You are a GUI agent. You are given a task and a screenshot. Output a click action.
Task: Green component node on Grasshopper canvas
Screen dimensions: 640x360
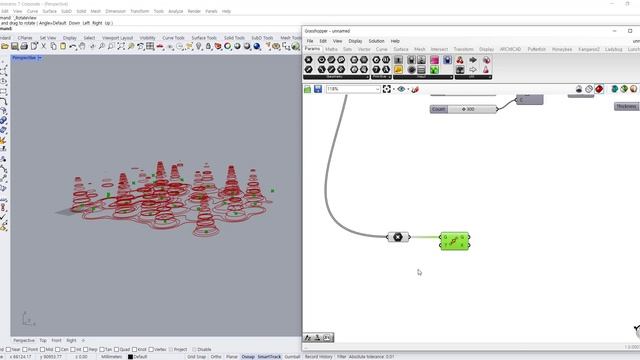pos(455,241)
